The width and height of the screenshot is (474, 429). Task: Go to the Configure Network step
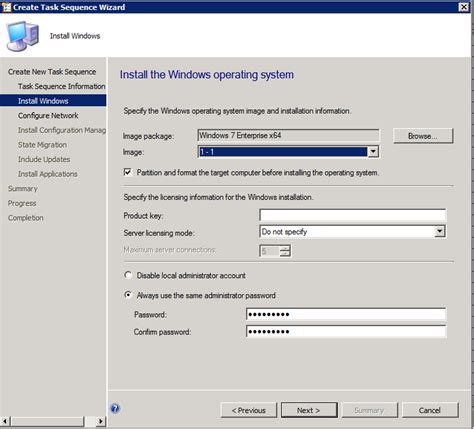coord(48,116)
